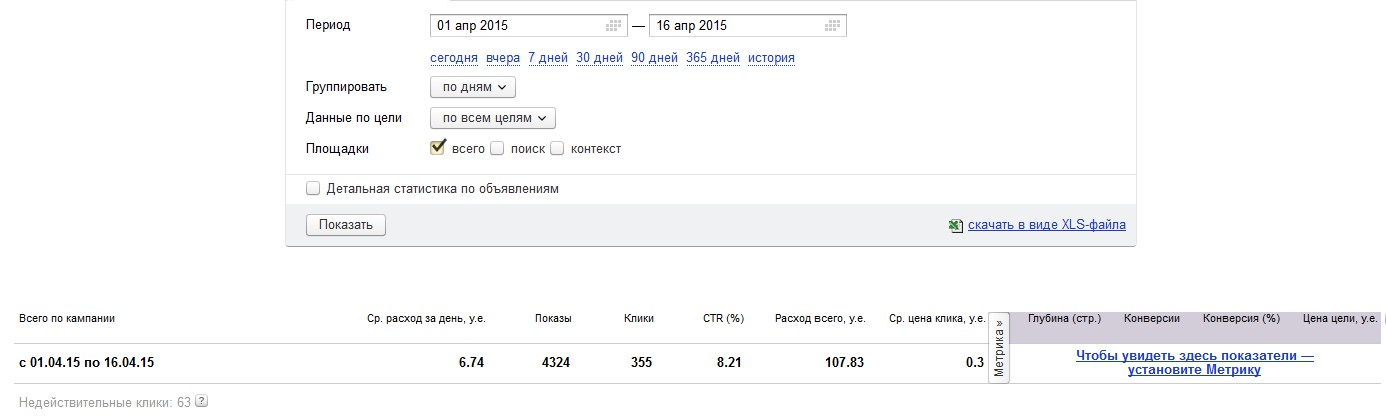Image resolution: width=1386 pixels, height=416 pixels.
Task: Click help icon beside invalid clicks
Action: pos(201,401)
